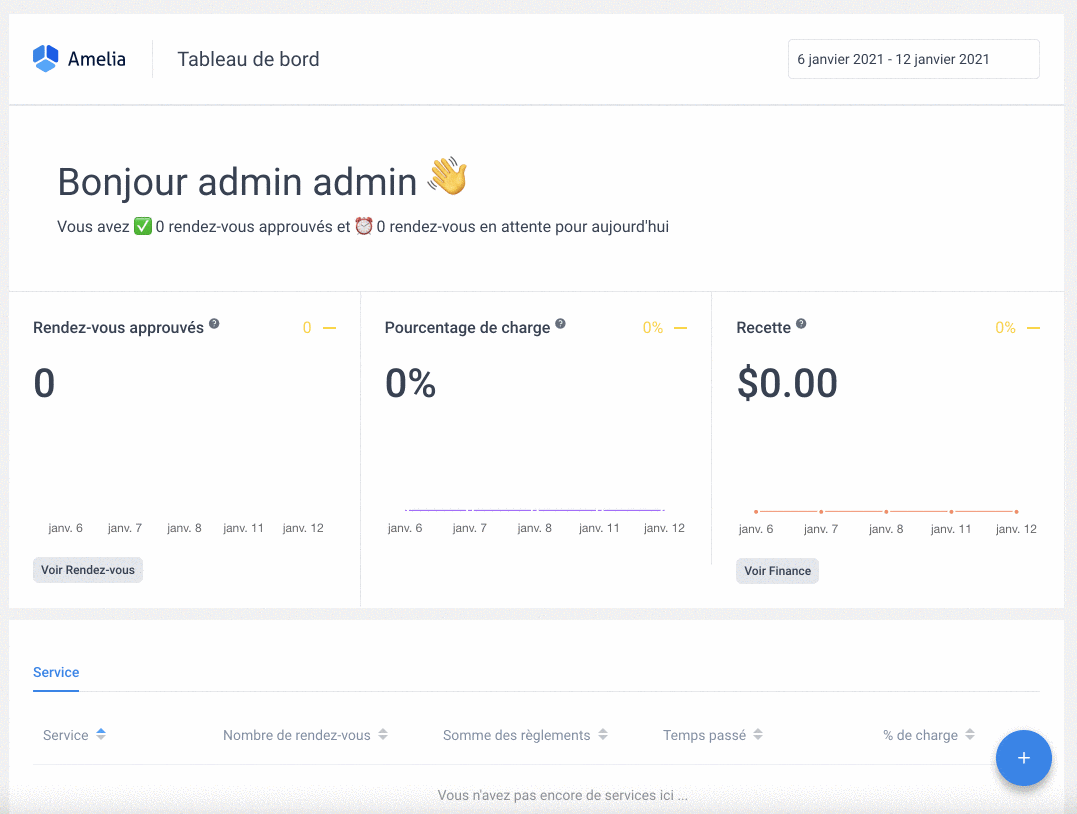Click help icon beside Rendez-vous approuvés

tap(214, 325)
